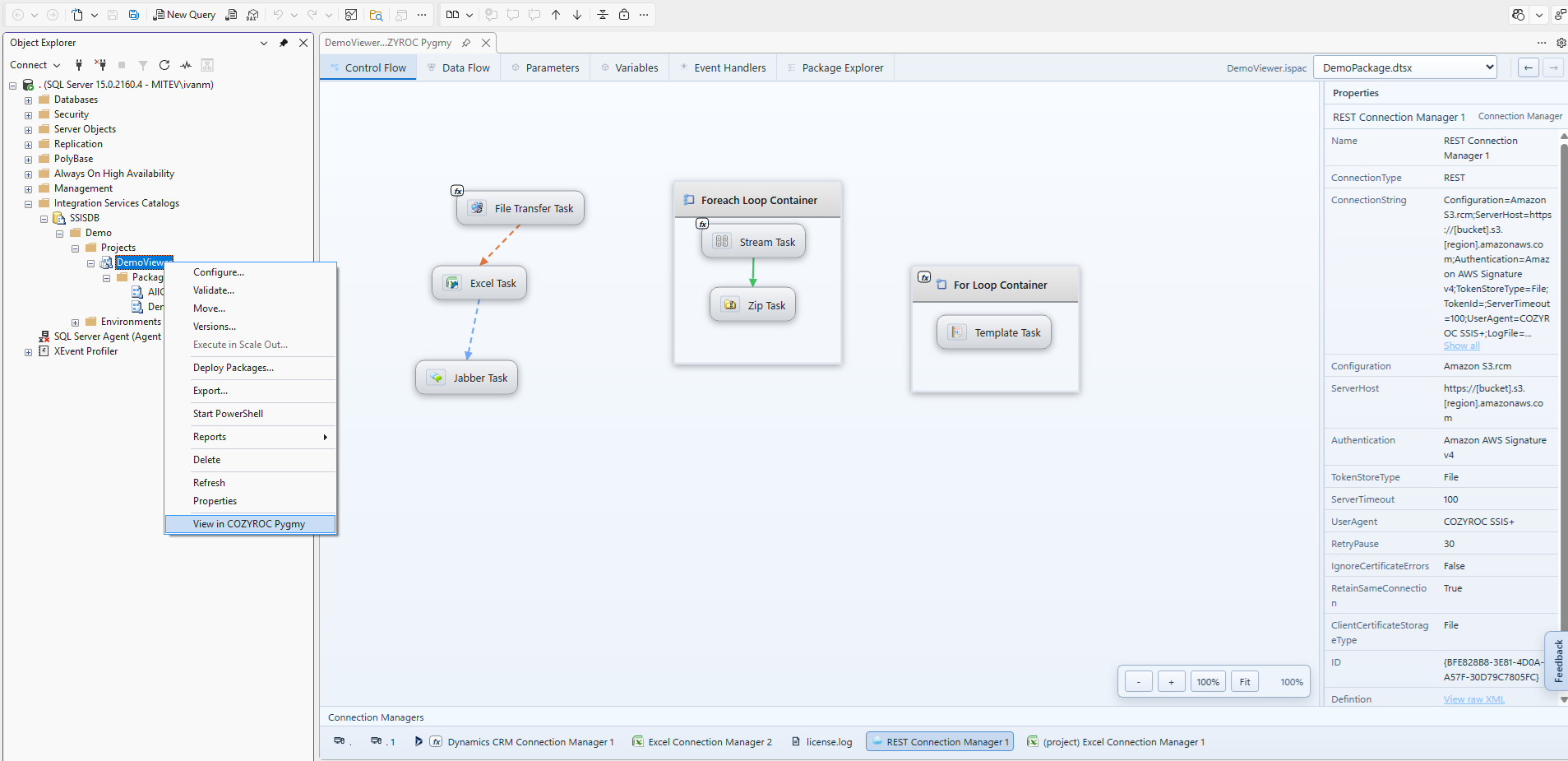Select the File Transfer Task node

click(x=521, y=208)
